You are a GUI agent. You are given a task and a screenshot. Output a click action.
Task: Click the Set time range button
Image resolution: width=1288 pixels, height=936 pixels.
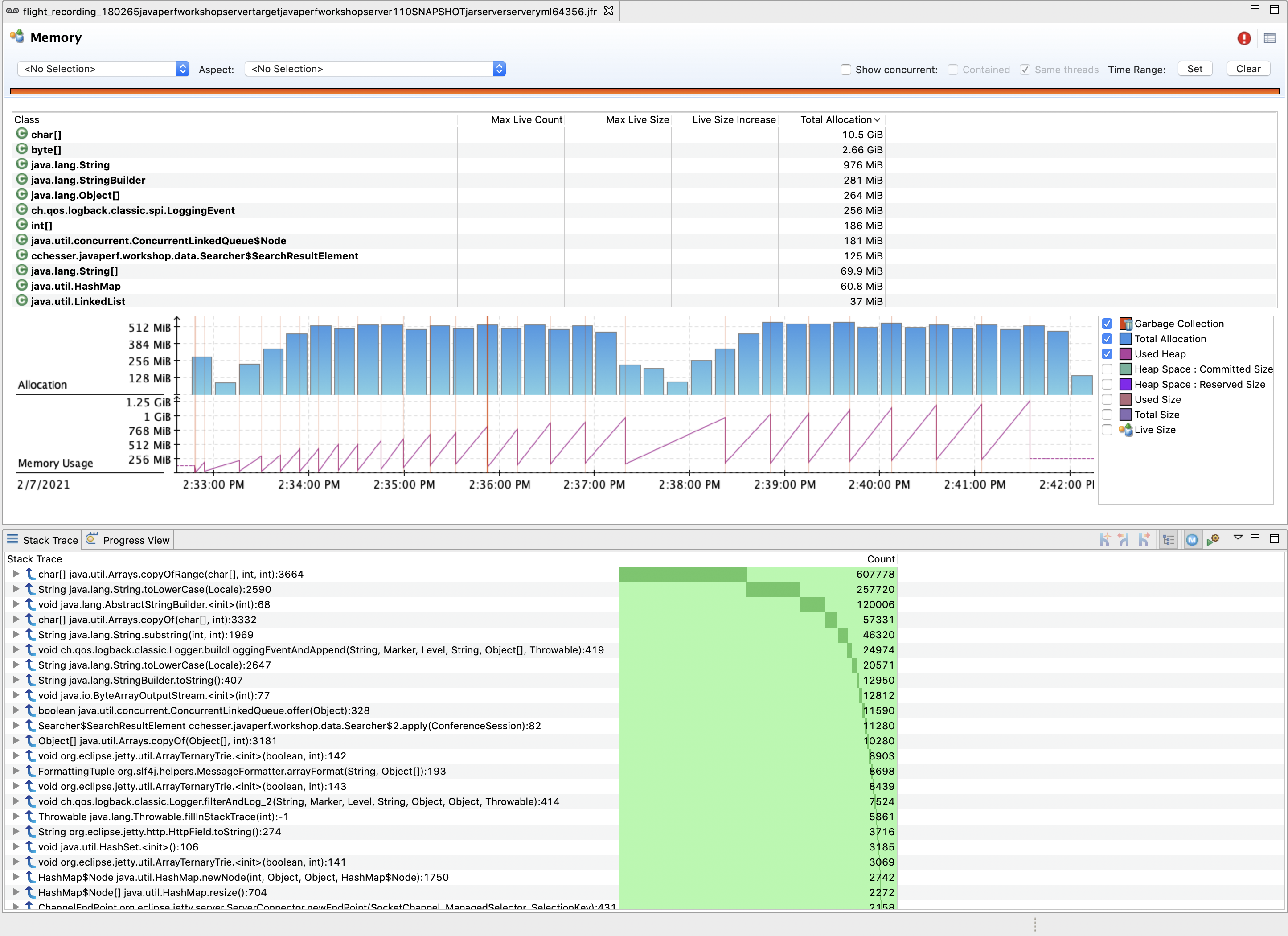(x=1195, y=69)
